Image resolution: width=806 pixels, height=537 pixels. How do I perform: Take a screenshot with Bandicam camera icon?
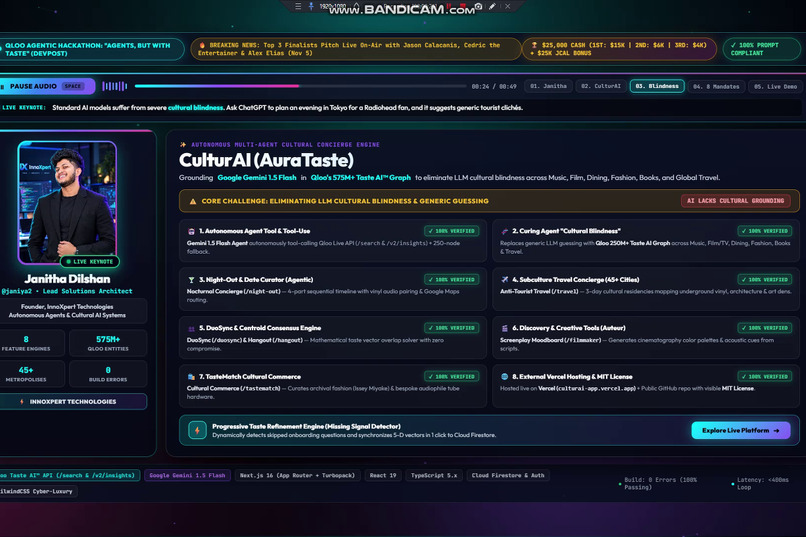pos(479,6)
